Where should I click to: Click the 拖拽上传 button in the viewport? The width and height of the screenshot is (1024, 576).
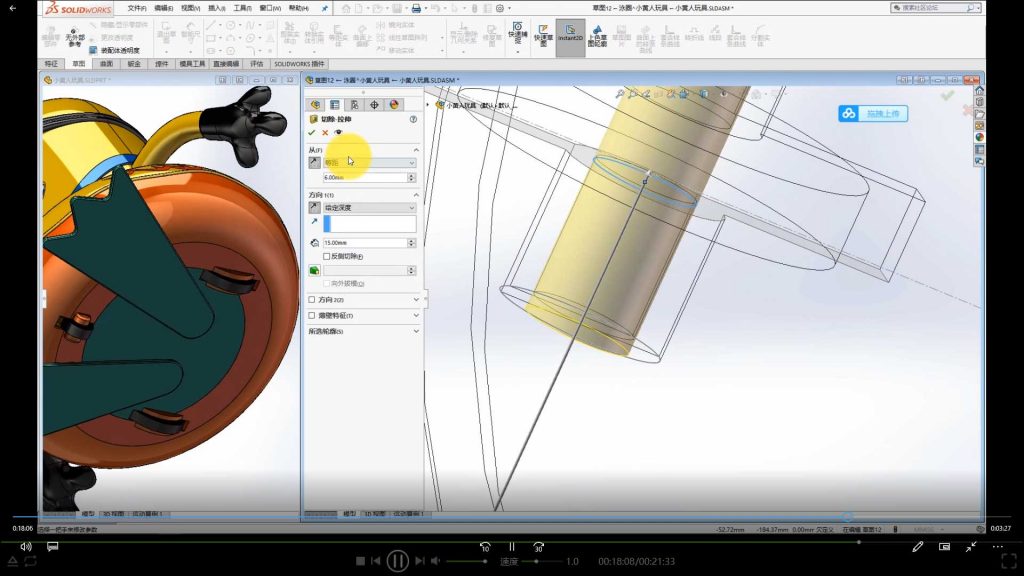click(873, 114)
